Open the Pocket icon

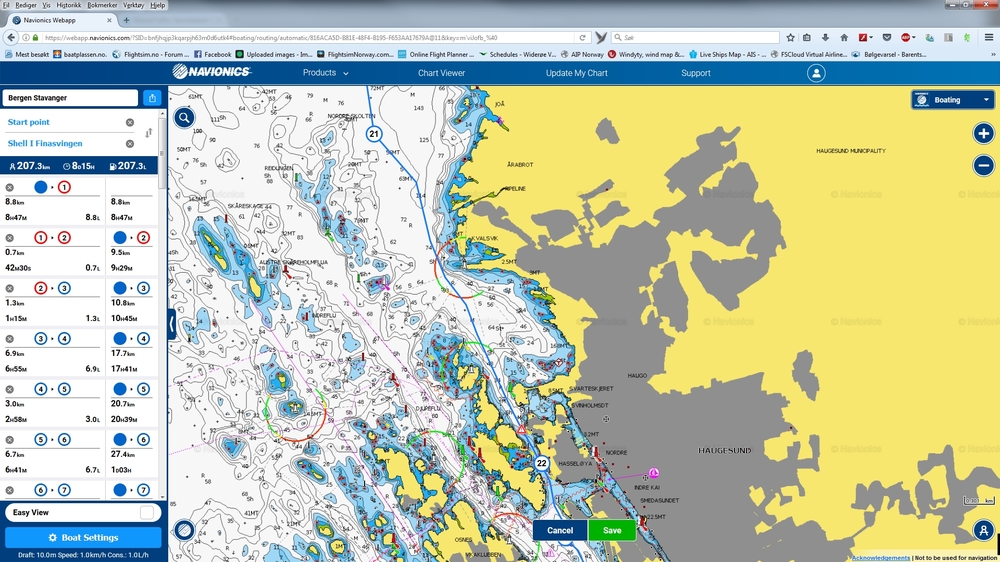coord(886,38)
